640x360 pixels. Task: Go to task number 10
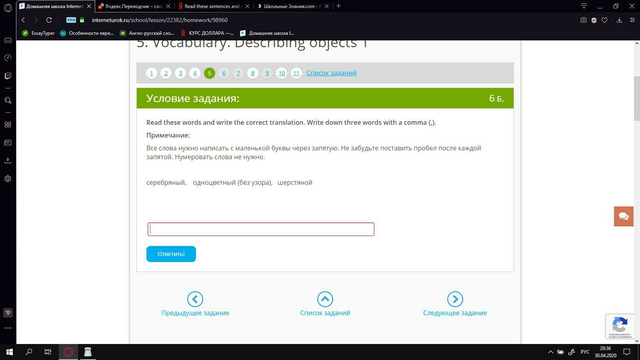[282, 73]
